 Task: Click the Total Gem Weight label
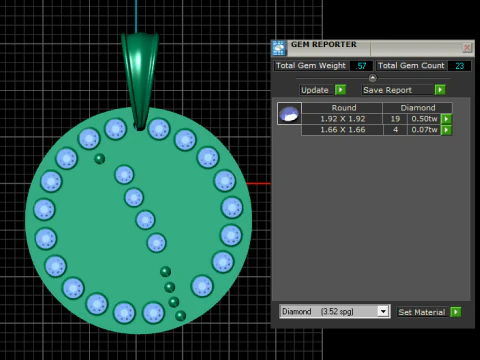311,65
